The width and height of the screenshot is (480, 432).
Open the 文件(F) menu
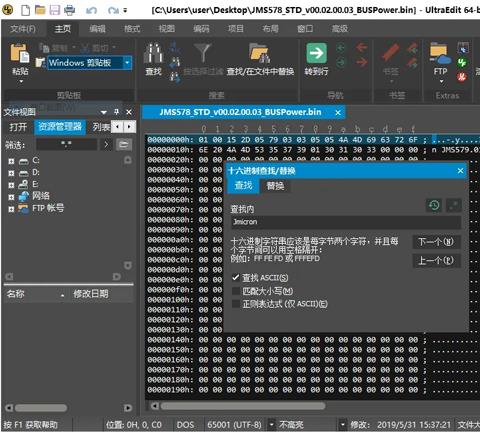tap(23, 29)
